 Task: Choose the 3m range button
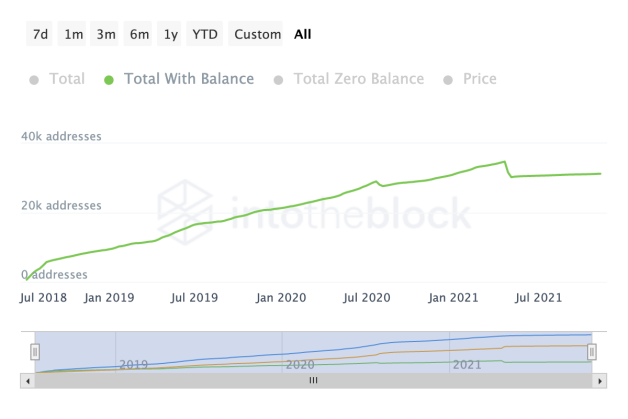tap(106, 34)
